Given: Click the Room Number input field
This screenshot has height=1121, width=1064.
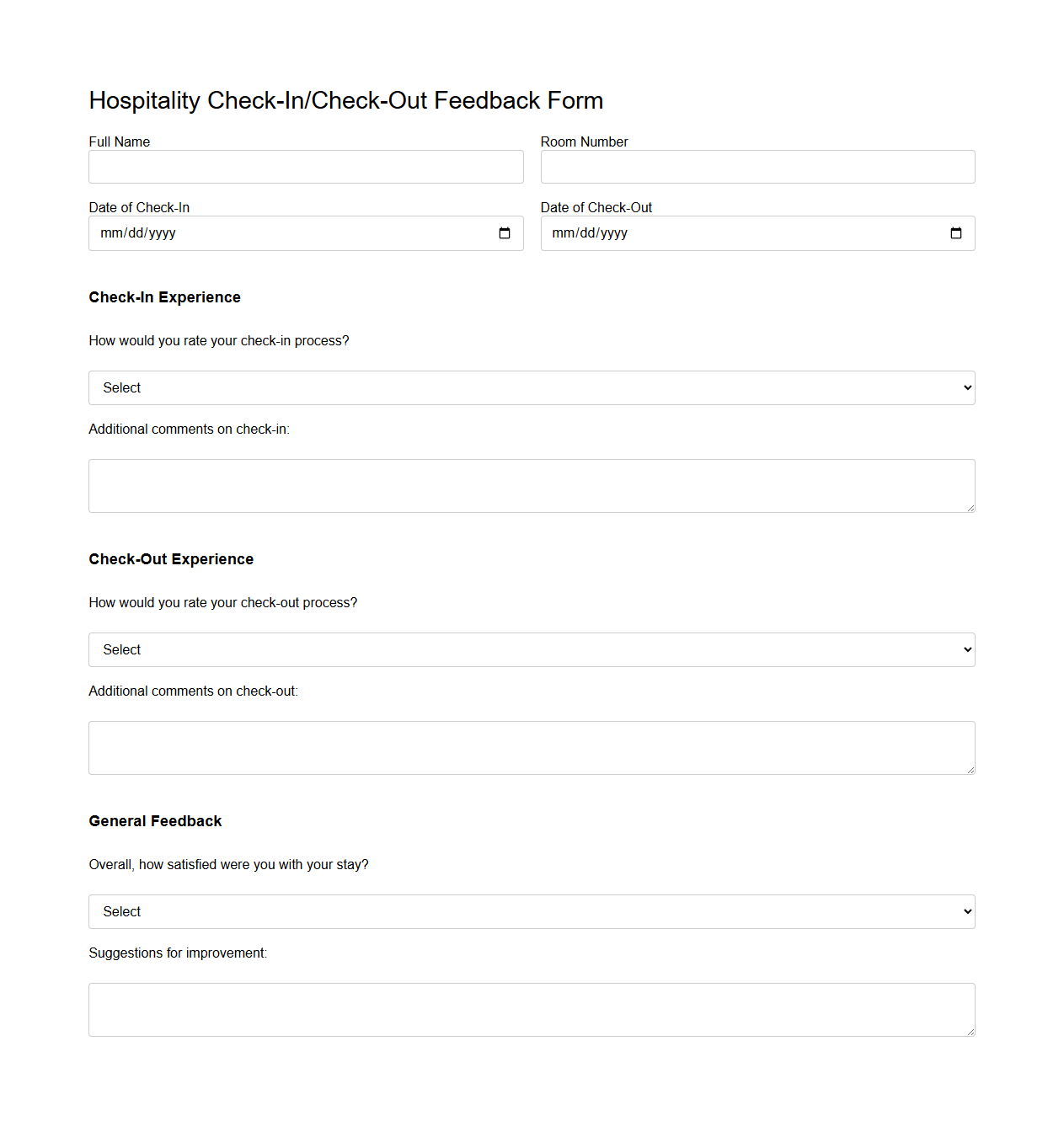Looking at the screenshot, I should 757,167.
